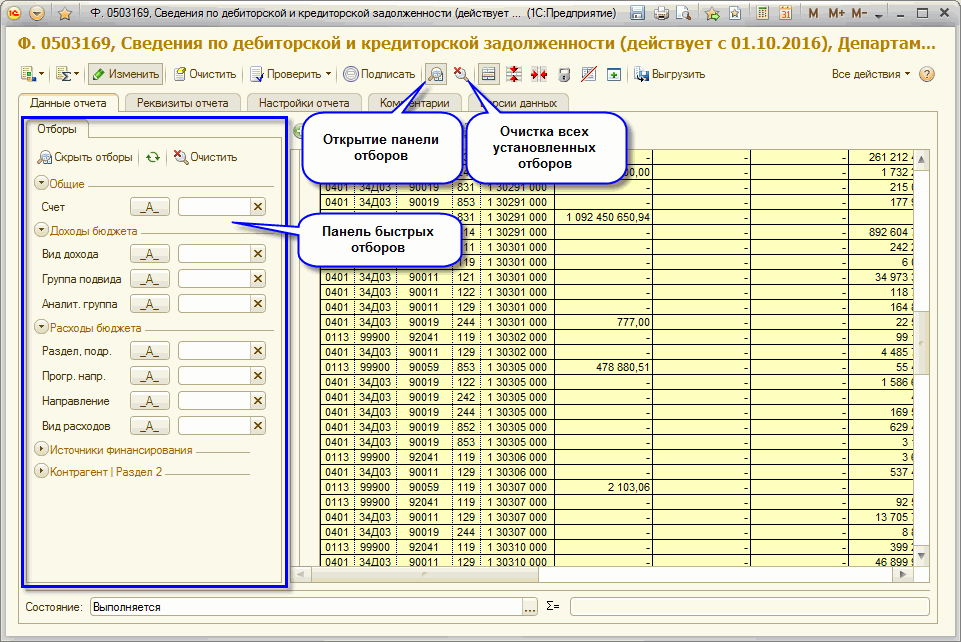Click the save diskette icon in title bar
The width and height of the screenshot is (961, 642).
tap(638, 14)
